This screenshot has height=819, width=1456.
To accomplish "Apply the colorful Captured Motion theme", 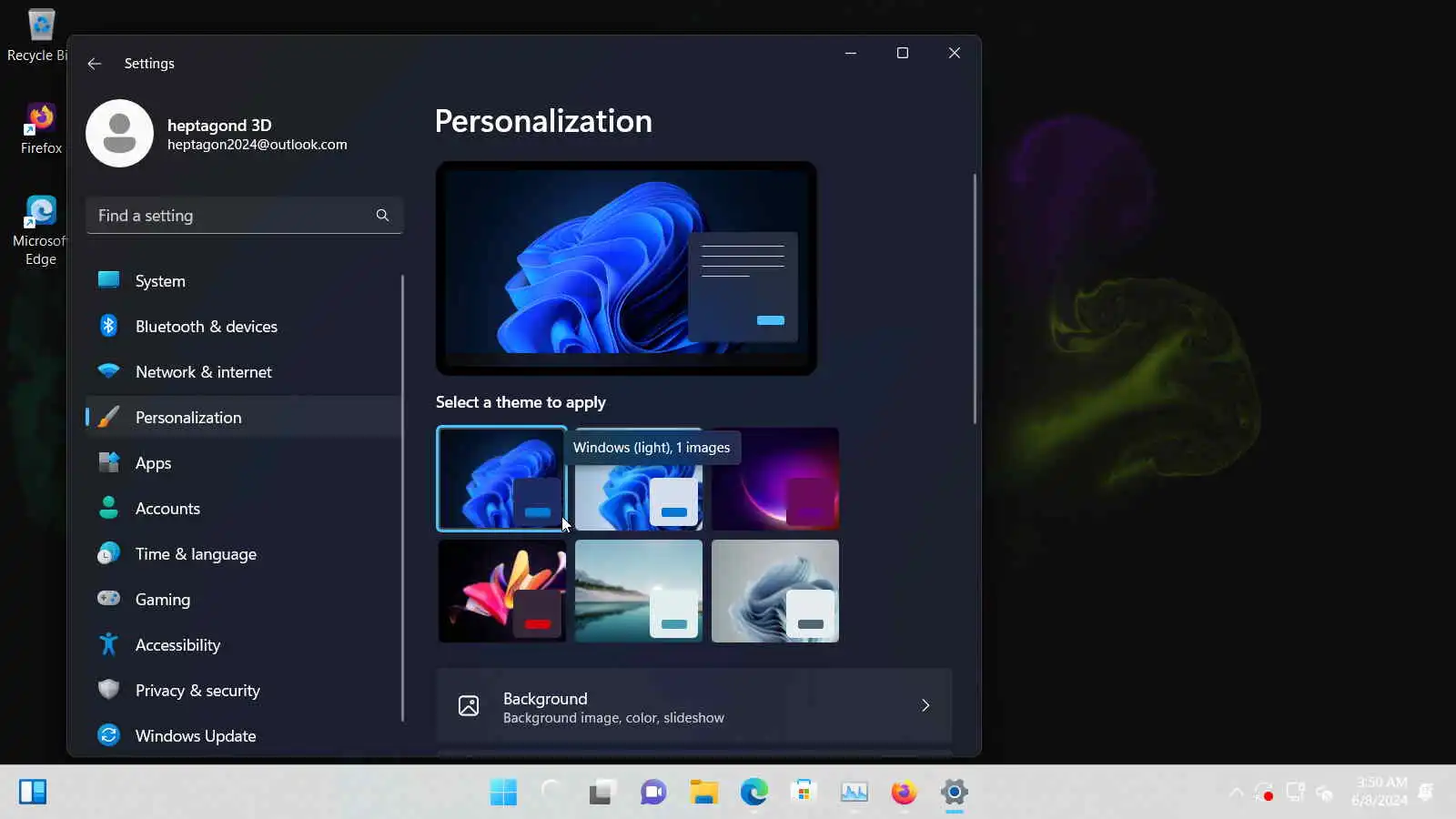I will pyautogui.click(x=502, y=591).
